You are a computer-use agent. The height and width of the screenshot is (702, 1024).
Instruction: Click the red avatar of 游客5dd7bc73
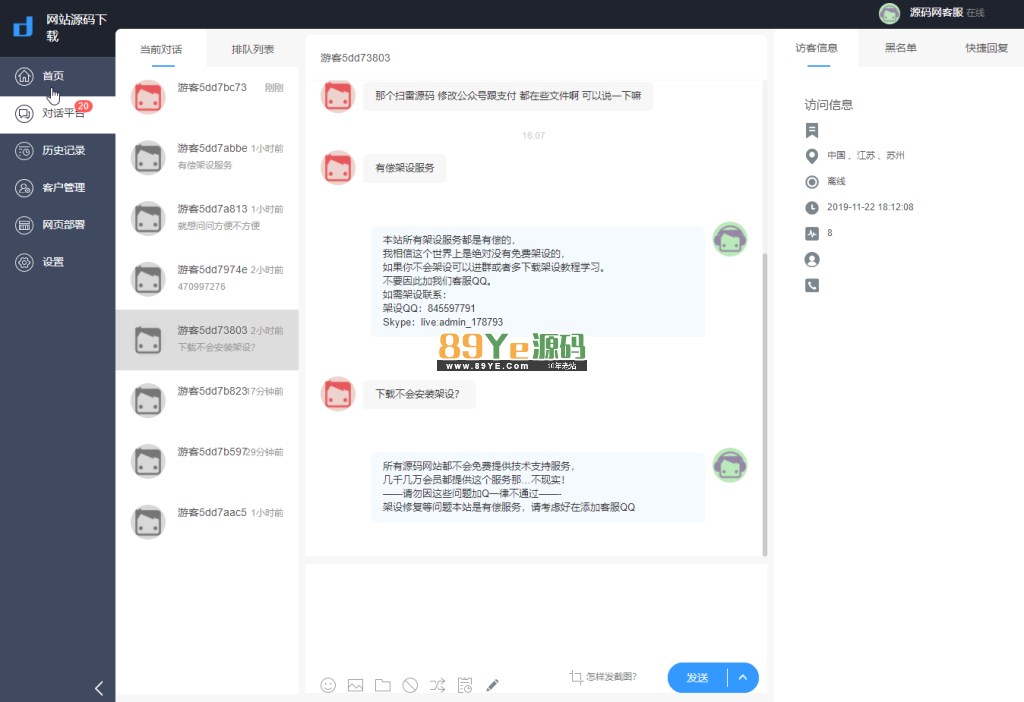pos(148,97)
